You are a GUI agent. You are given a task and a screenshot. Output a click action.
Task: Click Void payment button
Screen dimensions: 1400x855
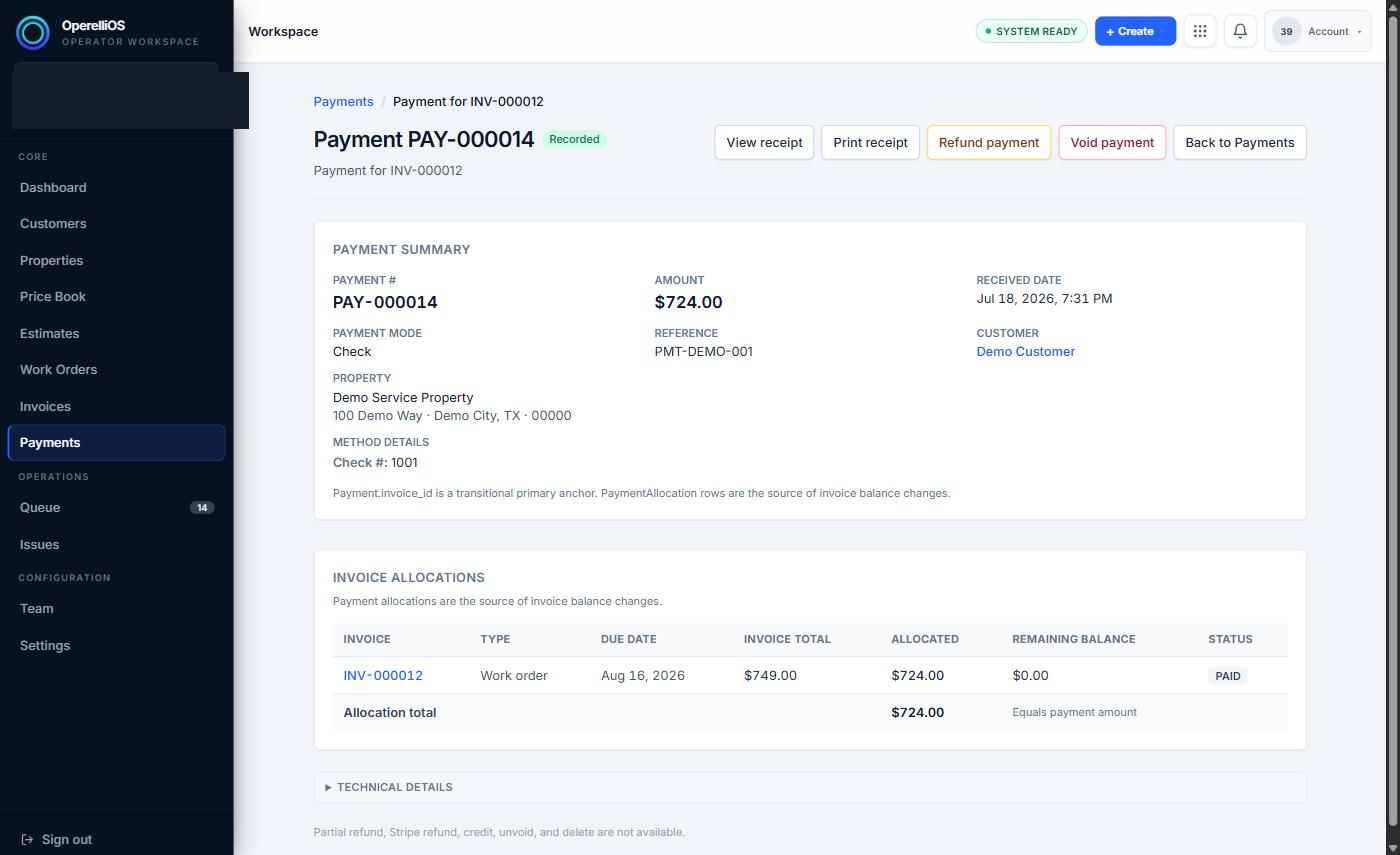point(1112,142)
